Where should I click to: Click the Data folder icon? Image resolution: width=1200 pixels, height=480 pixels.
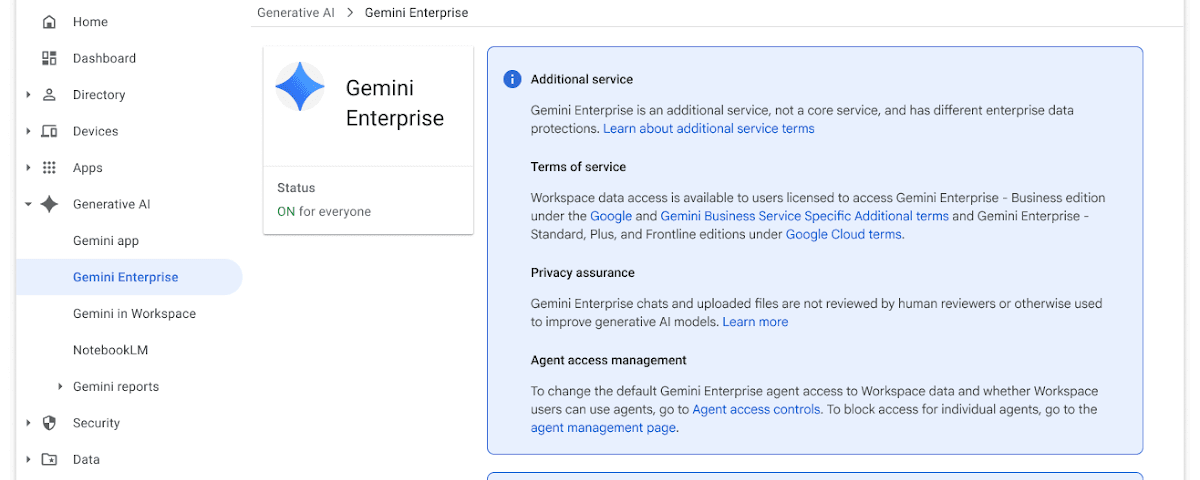49,460
